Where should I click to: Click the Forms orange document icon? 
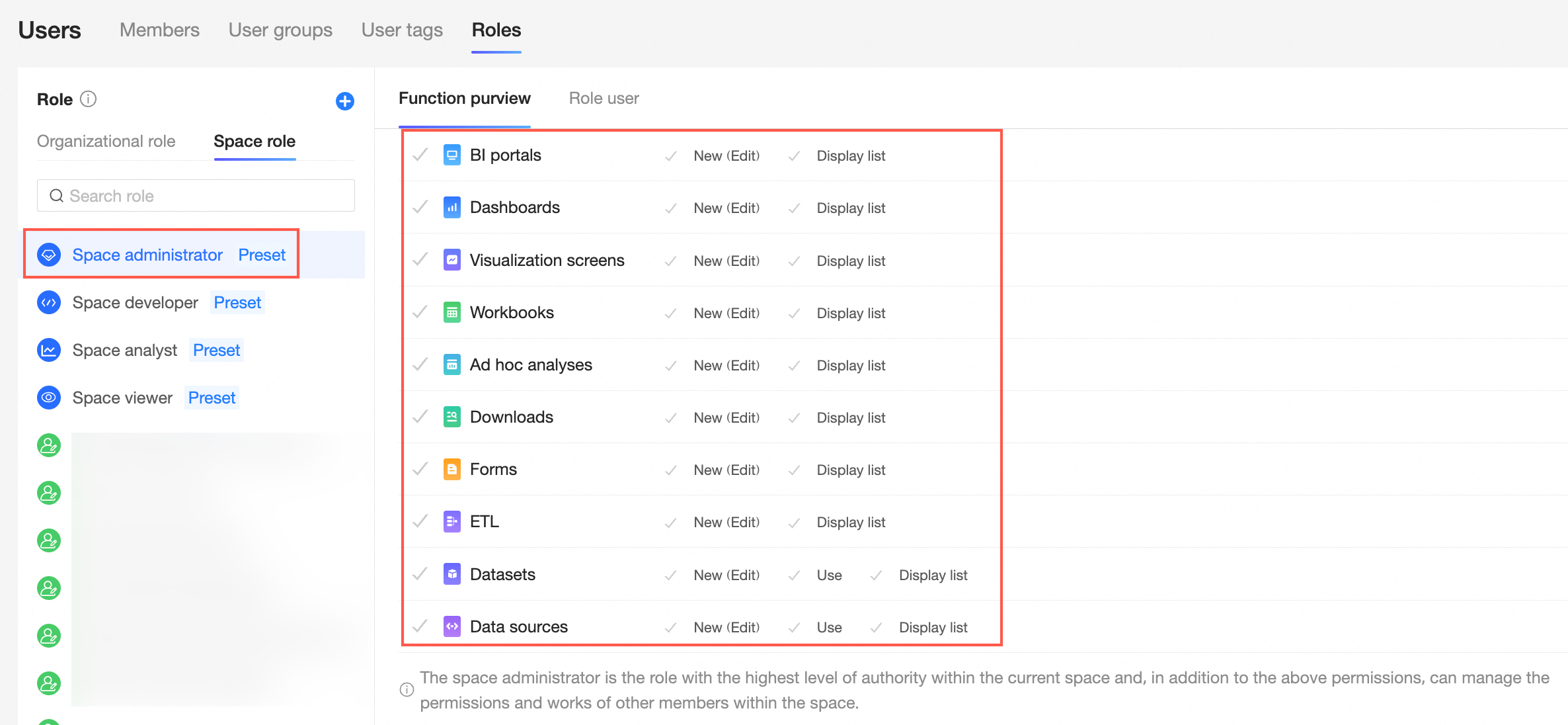pos(452,470)
